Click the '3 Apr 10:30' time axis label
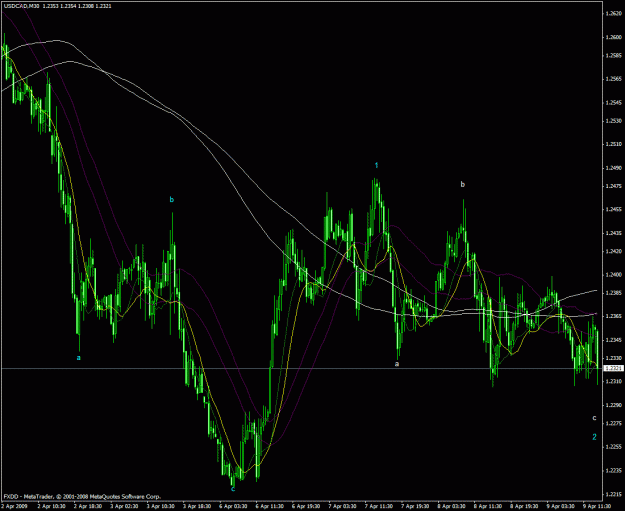Image resolution: width=625 pixels, height=511 pixels. [x=161, y=506]
